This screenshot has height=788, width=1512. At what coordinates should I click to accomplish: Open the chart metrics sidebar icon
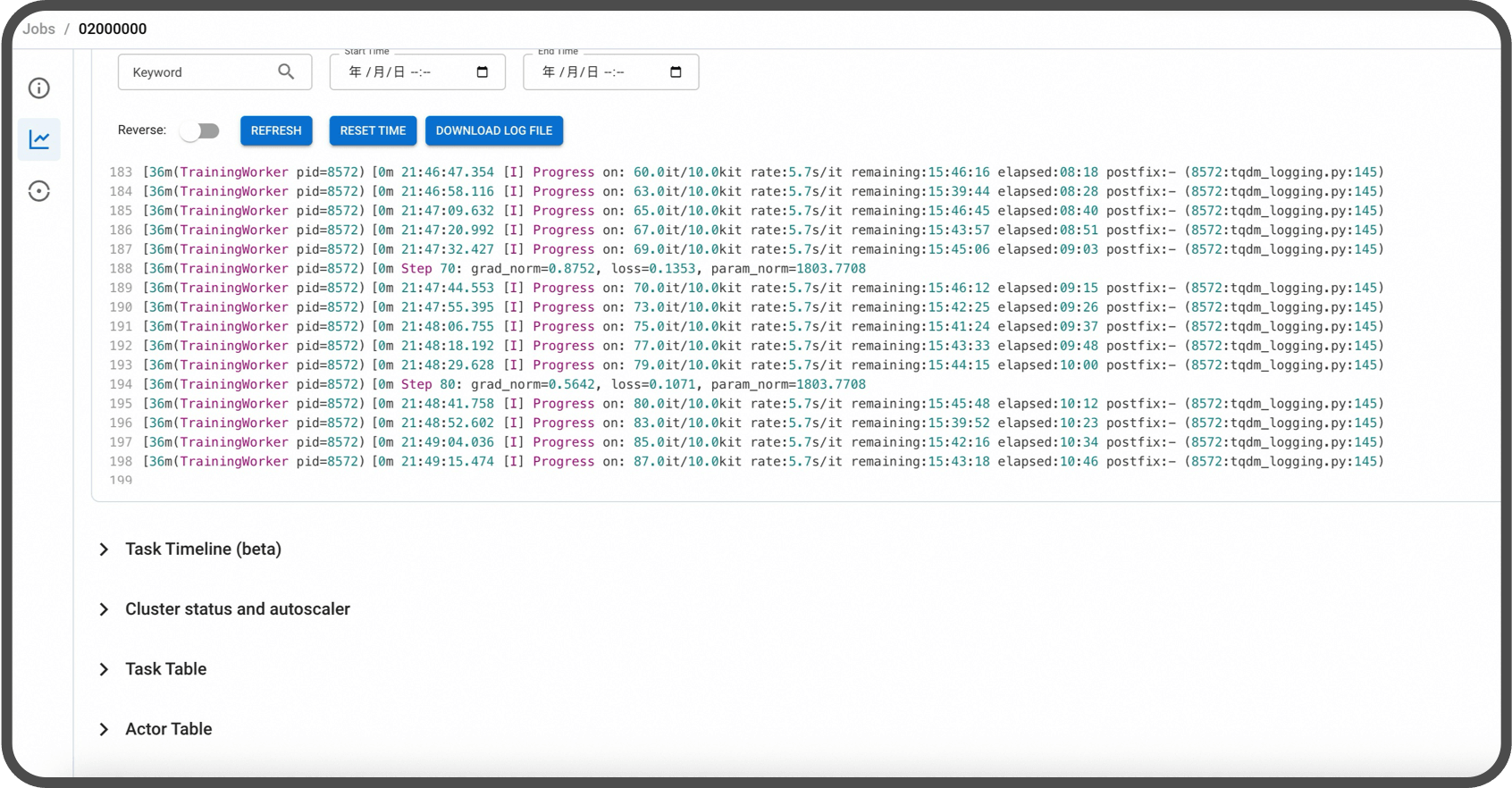point(39,139)
